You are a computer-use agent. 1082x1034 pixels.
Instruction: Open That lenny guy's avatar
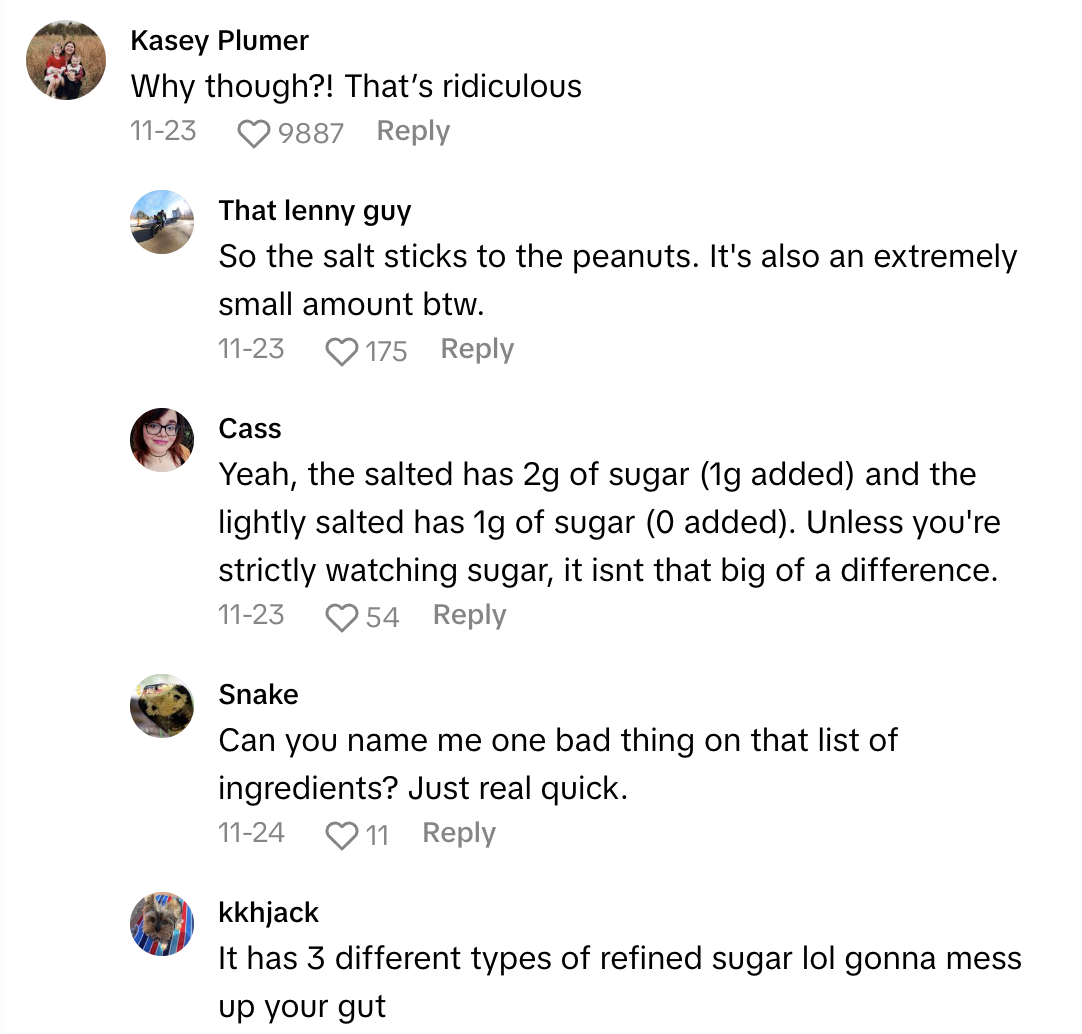click(162, 222)
